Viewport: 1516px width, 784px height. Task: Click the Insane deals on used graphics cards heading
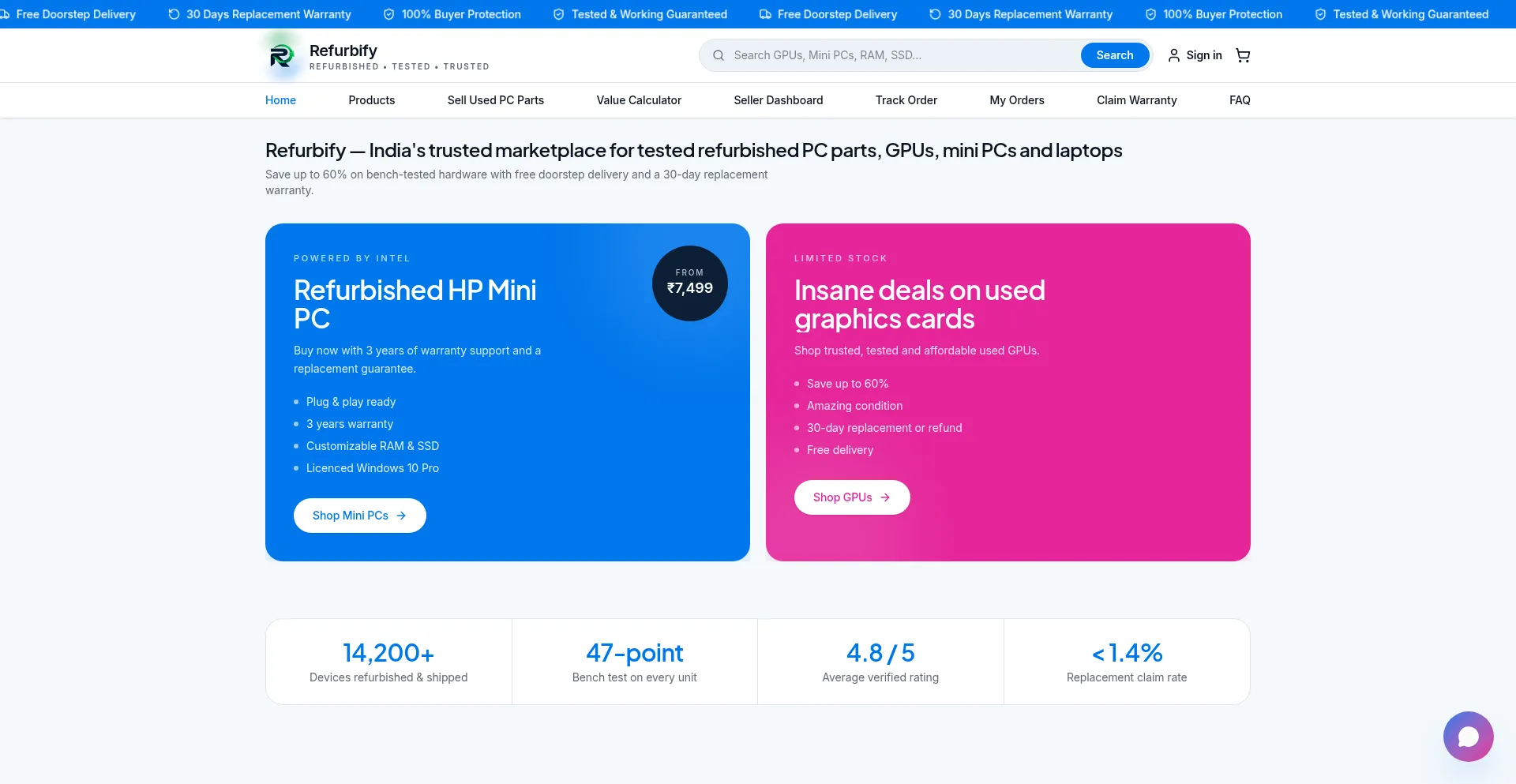920,305
